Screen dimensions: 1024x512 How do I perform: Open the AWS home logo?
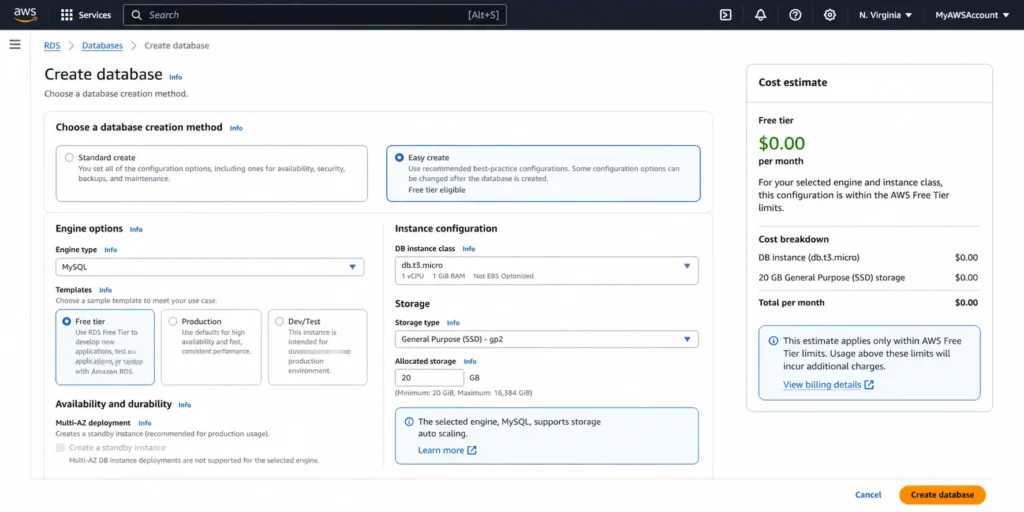(25, 14)
